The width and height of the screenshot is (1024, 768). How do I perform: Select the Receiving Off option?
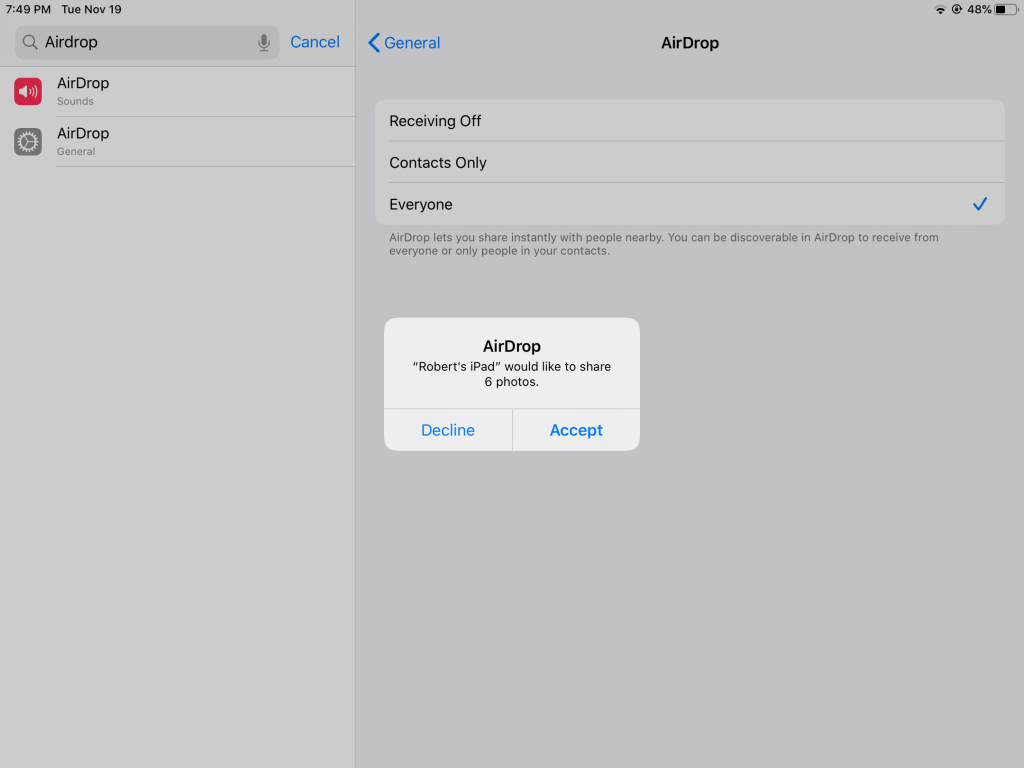tap(435, 121)
